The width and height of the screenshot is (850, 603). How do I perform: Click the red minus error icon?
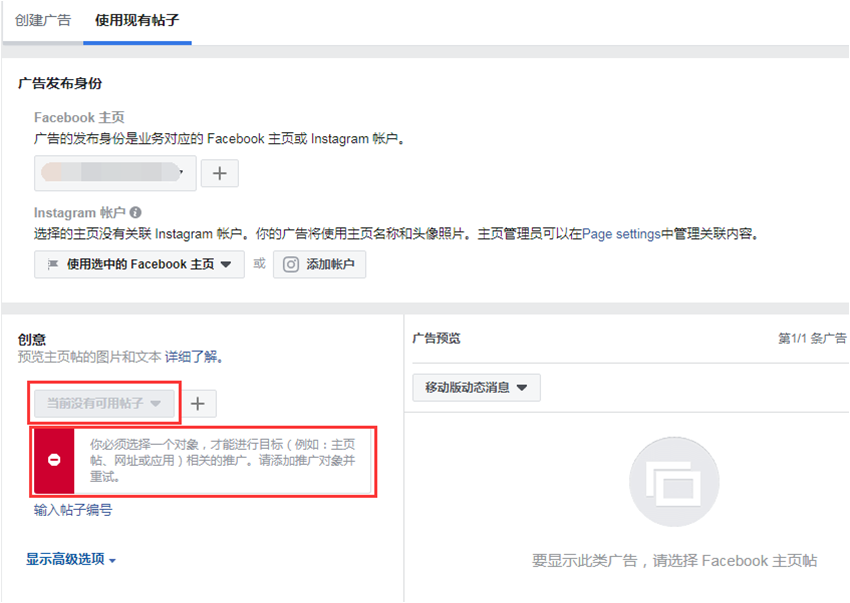(54, 460)
